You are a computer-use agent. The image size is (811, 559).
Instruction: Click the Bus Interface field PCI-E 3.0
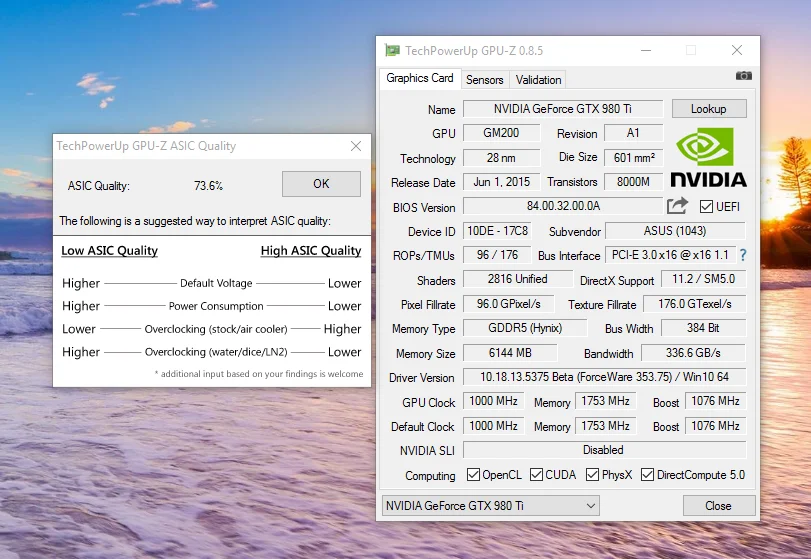[x=670, y=255]
